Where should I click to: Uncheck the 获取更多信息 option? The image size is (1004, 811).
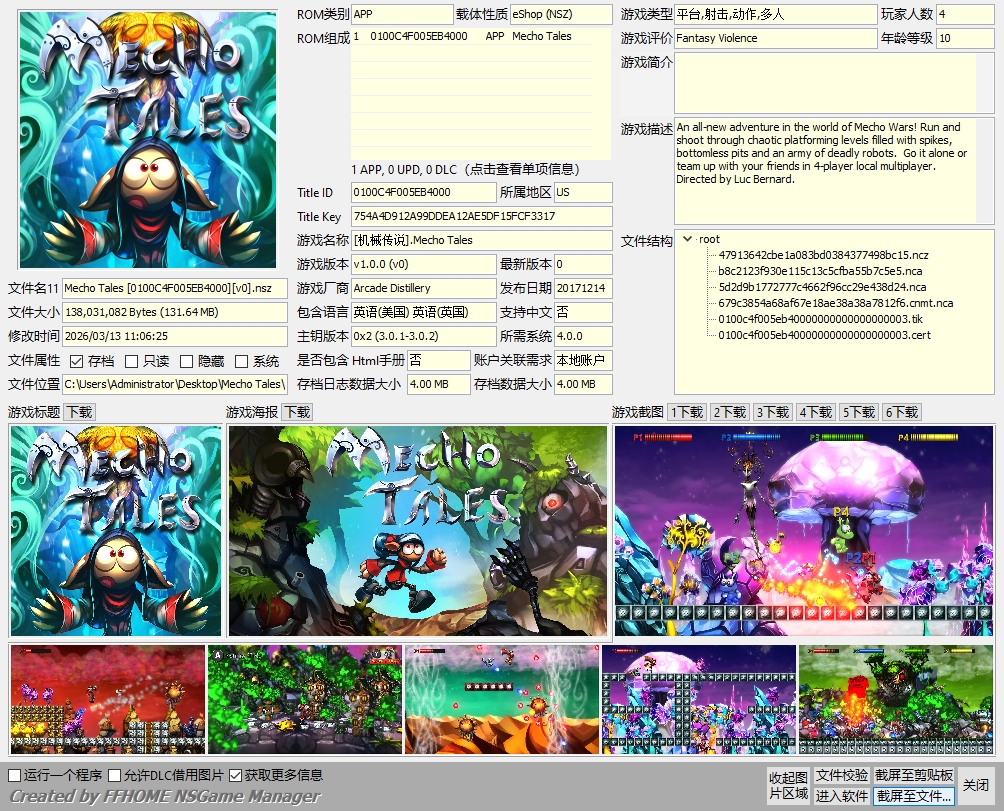[236, 775]
